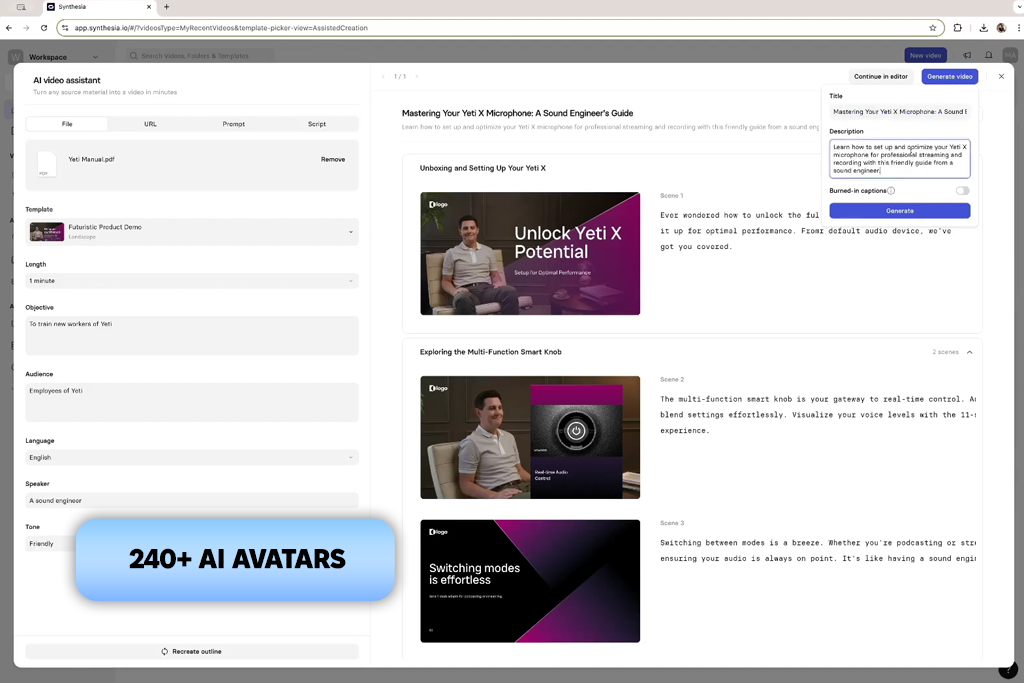Image resolution: width=1024 pixels, height=683 pixels.
Task: Click the Mastering Your Yeti X outline title
Action: point(517,114)
